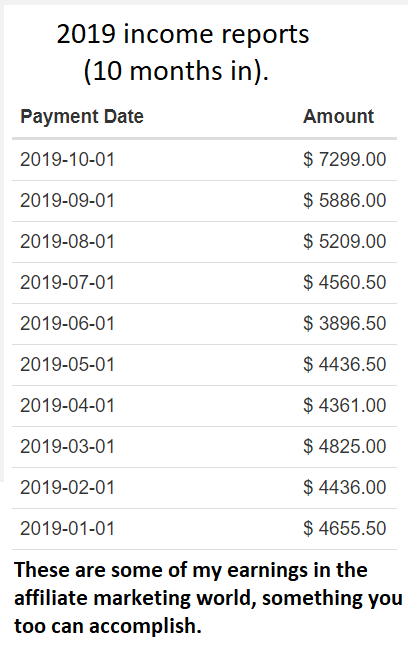Click the Payment Date column header

pos(82,117)
